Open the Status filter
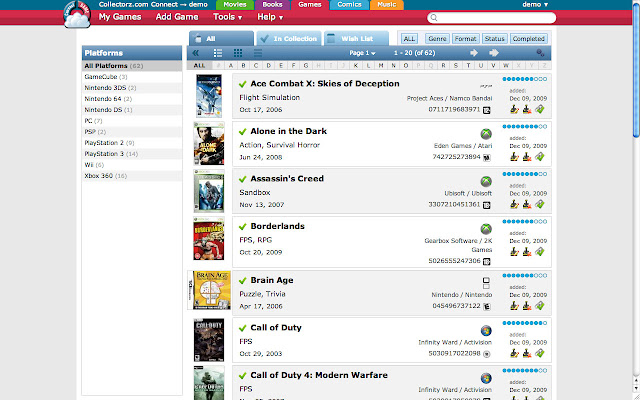Viewport: 640px width, 400px height. click(494, 39)
